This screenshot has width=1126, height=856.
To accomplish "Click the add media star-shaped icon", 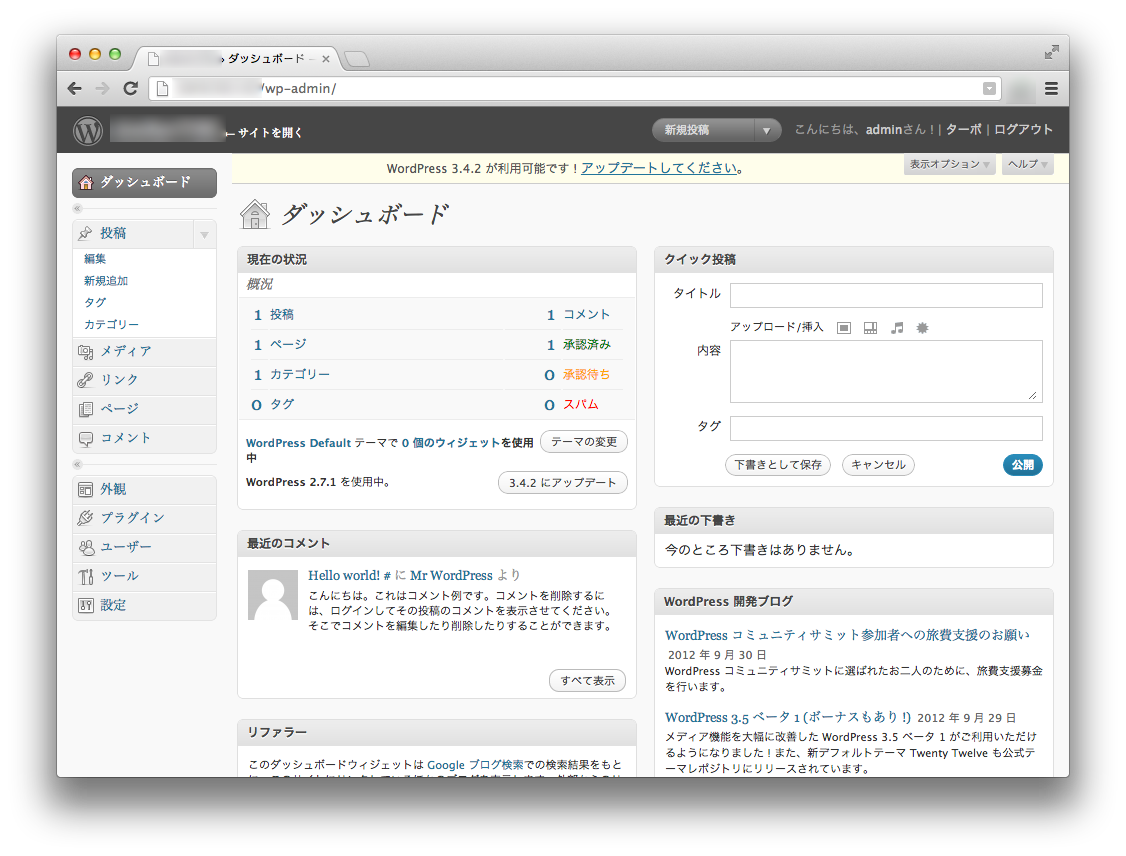I will (x=923, y=328).
